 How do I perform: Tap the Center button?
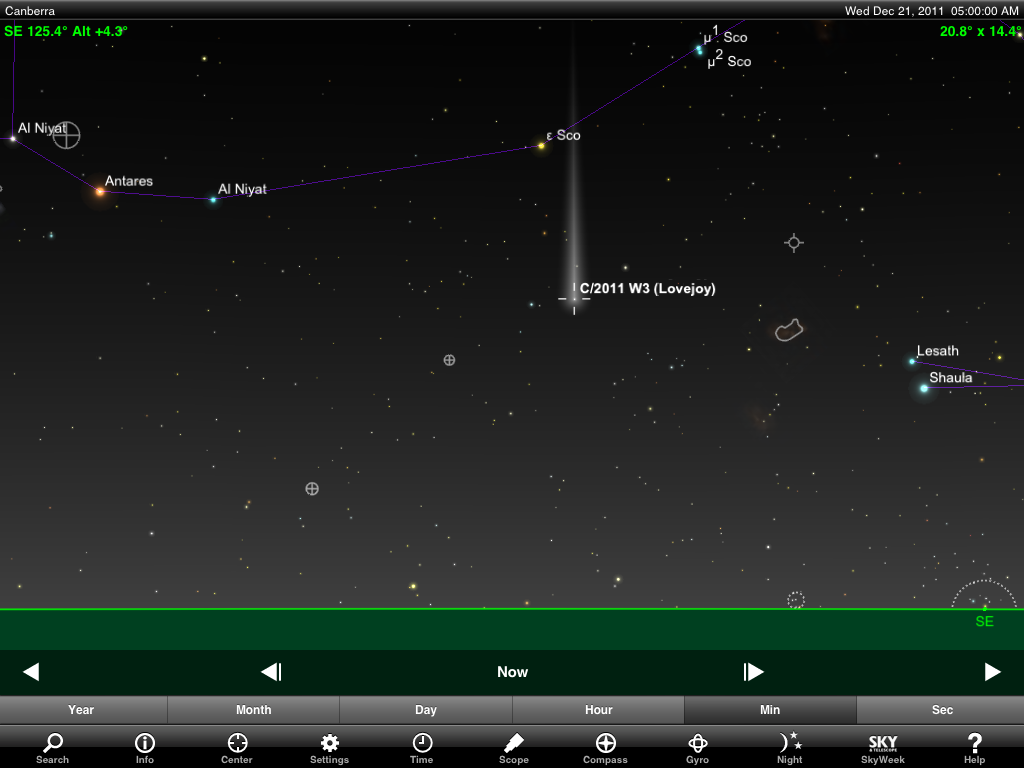point(236,748)
